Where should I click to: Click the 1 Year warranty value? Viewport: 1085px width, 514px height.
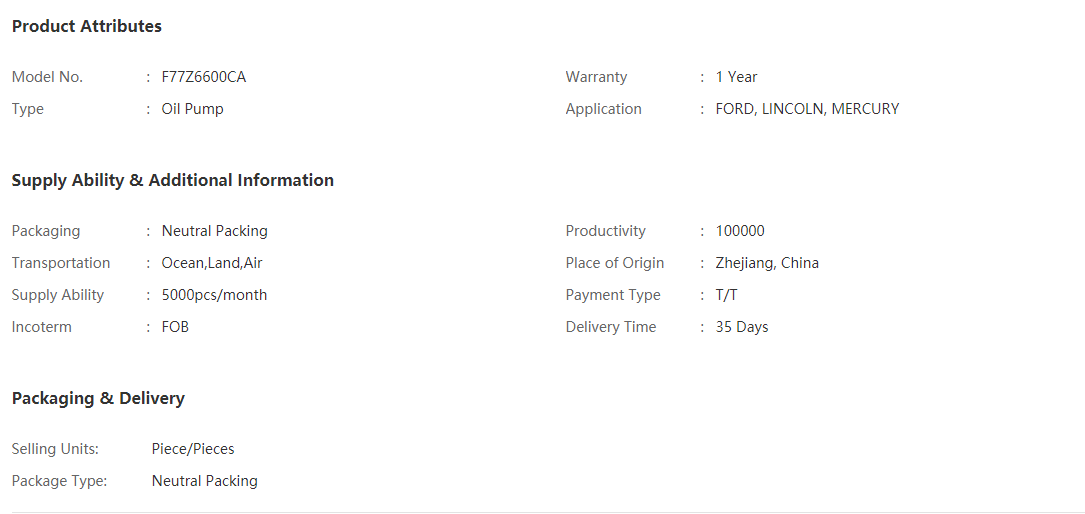pos(736,77)
